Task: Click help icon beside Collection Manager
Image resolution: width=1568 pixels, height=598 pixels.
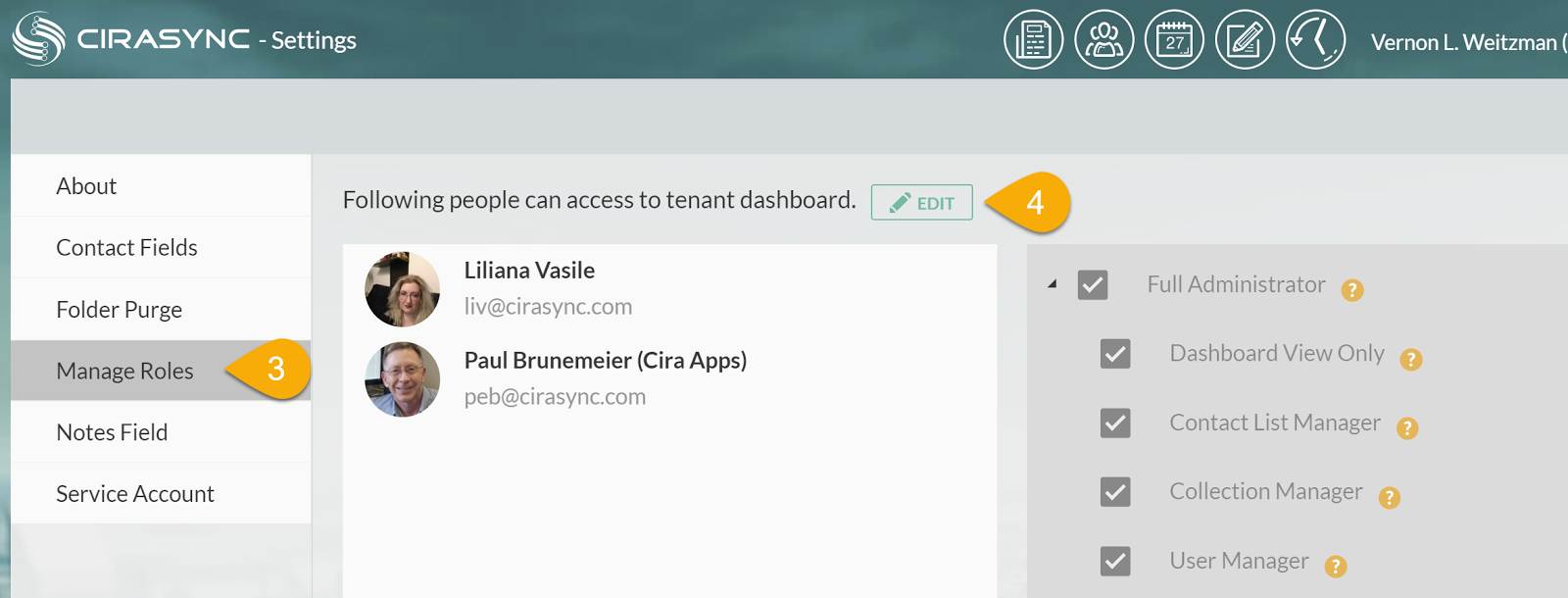Action: coord(1390,498)
